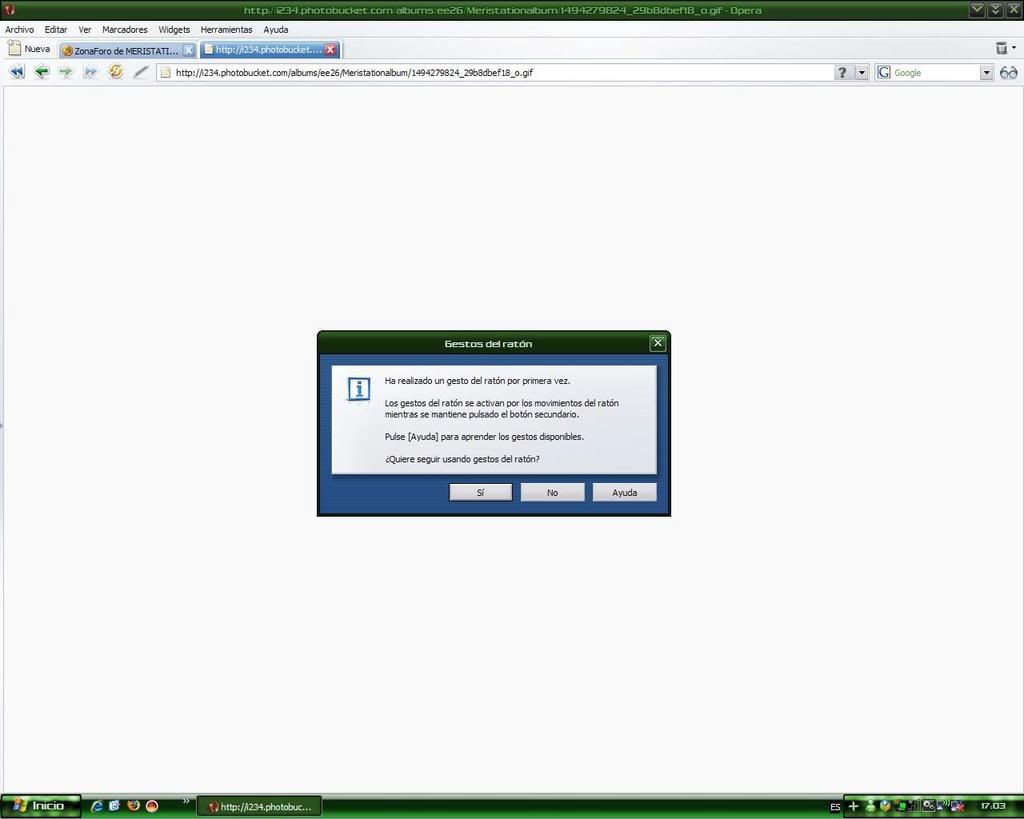1024x819 pixels.
Task: Open the Herramientas menu
Action: (226, 30)
